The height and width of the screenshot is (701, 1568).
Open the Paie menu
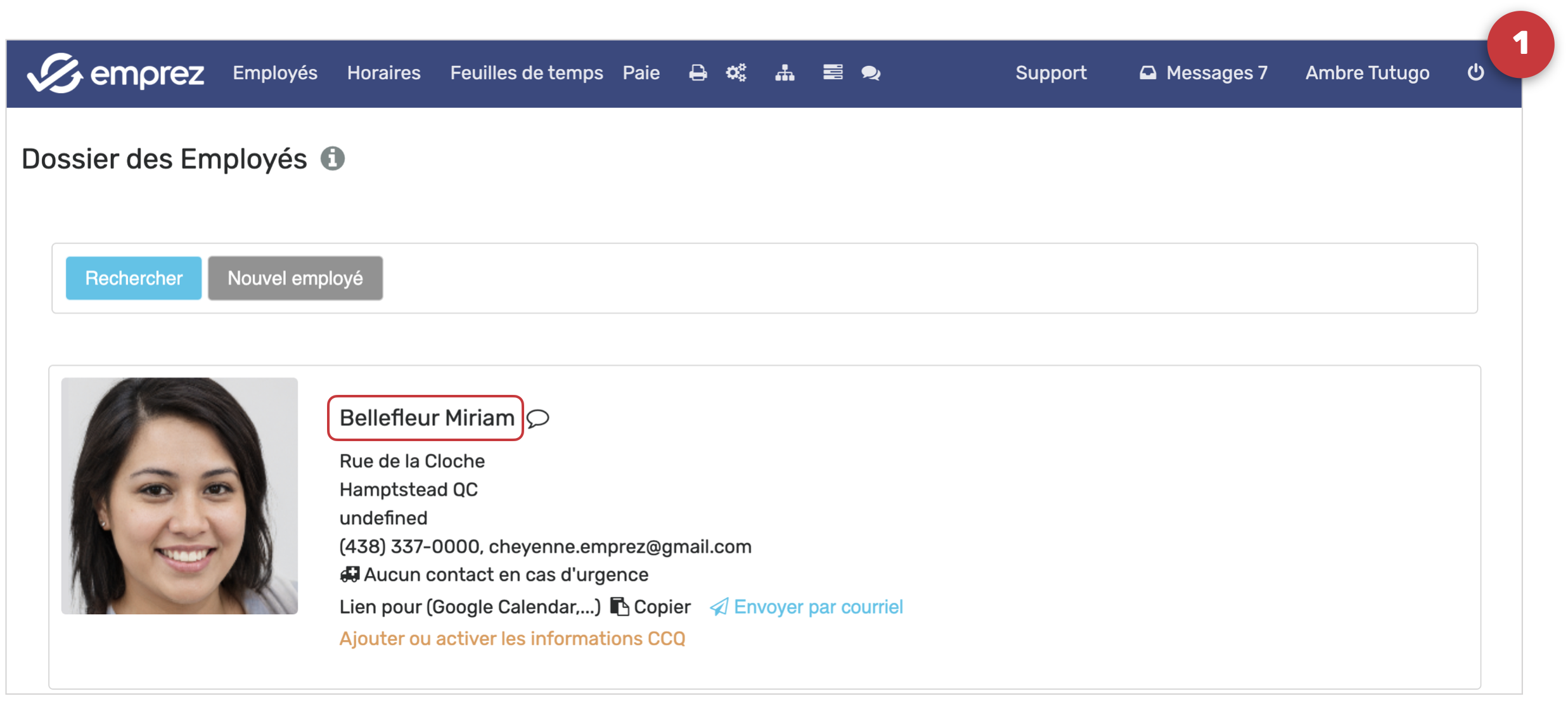(641, 73)
